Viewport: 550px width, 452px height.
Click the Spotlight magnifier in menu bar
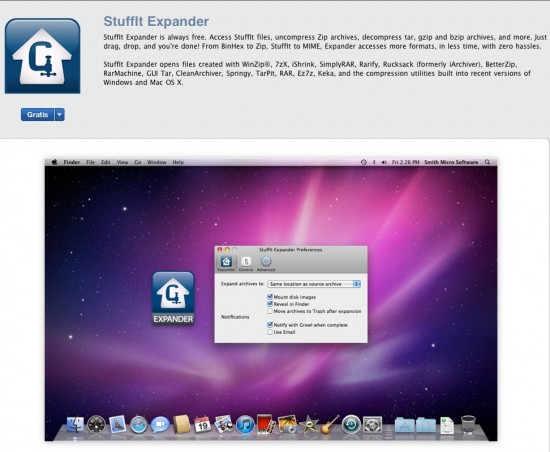(x=488, y=162)
